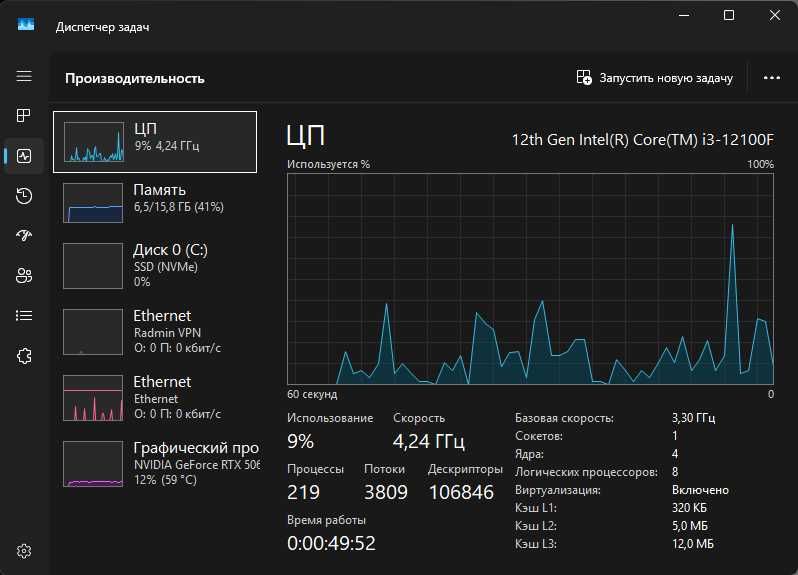Screen dimensions: 798x575
Task: Go to the Processes page icon
Action: 24,116
